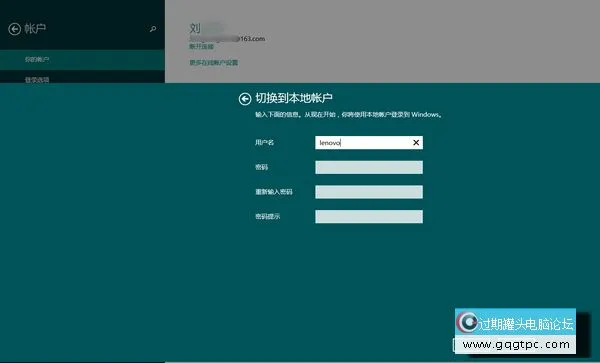
Task: Focus the 密码 input field
Action: (369, 167)
